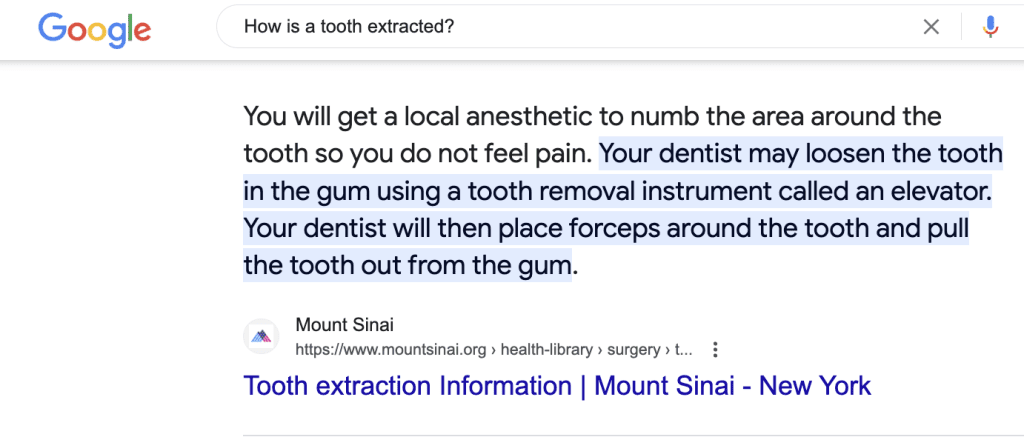Click the word 'elevator' in the snippet

[937, 191]
